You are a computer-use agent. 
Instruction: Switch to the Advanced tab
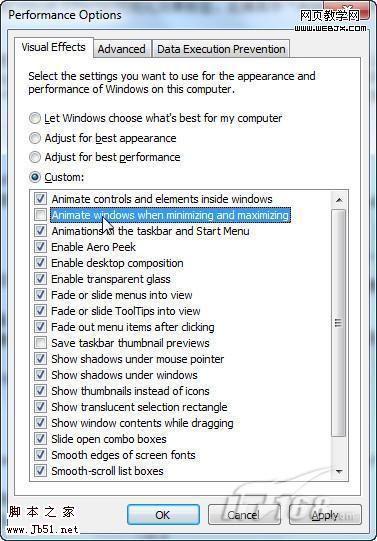coord(121,49)
